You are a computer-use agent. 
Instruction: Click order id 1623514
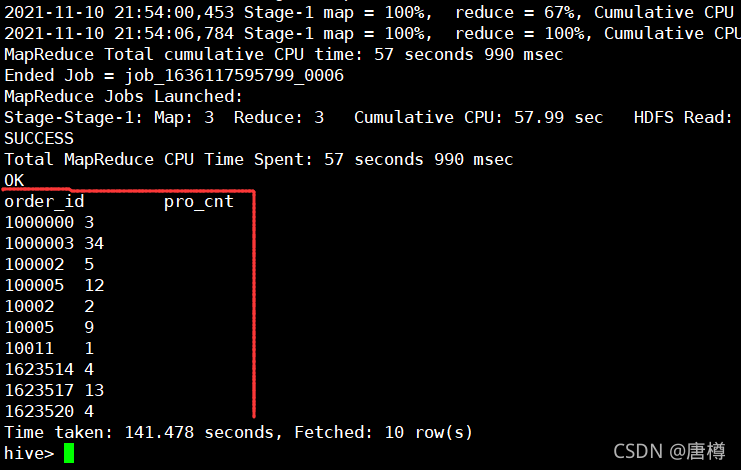click(x=39, y=369)
